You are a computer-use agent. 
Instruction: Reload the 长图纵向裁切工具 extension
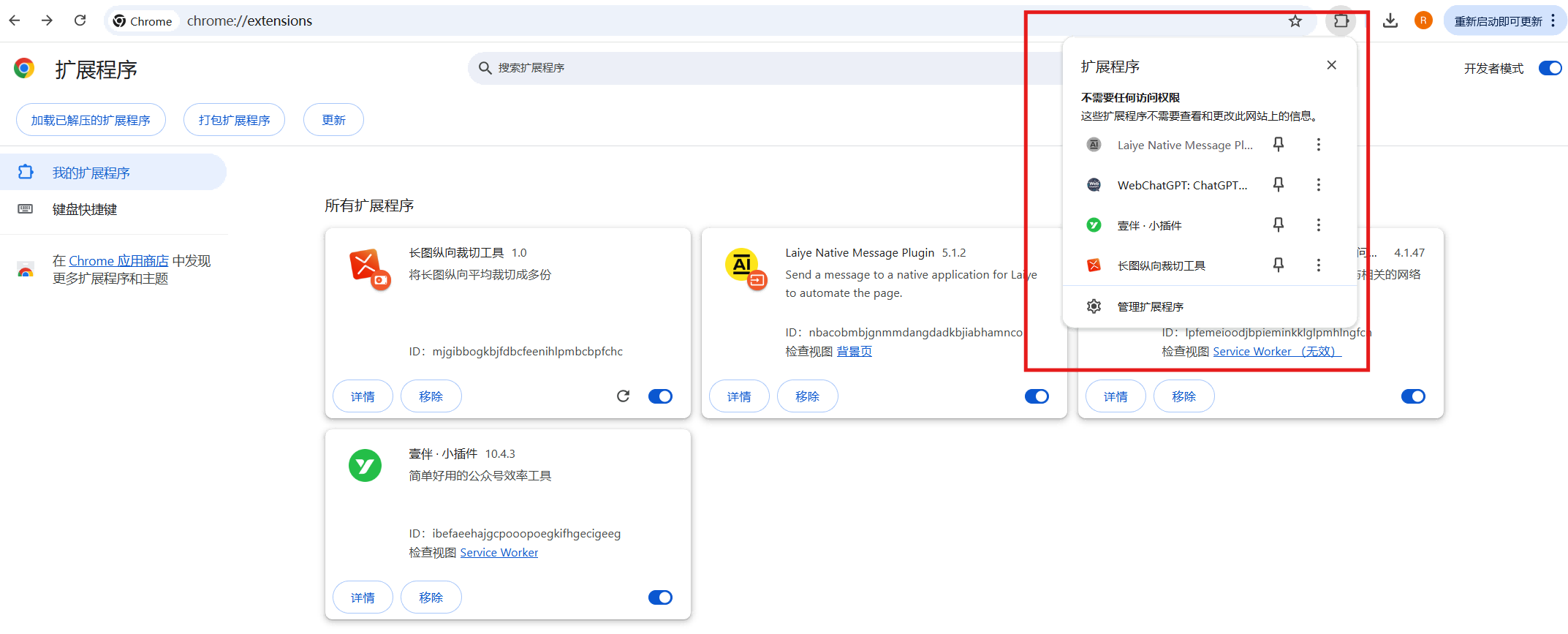pos(623,396)
